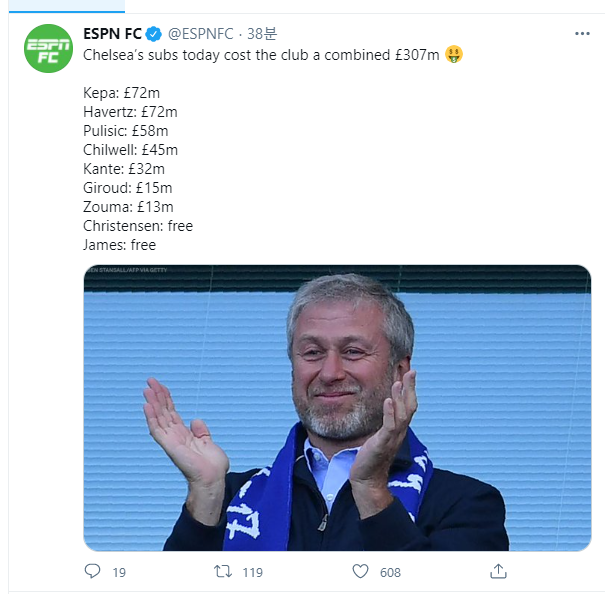Screen dimensions: 605x594
Task: Open the tweet via the 38분 timestamp
Action: point(262,34)
